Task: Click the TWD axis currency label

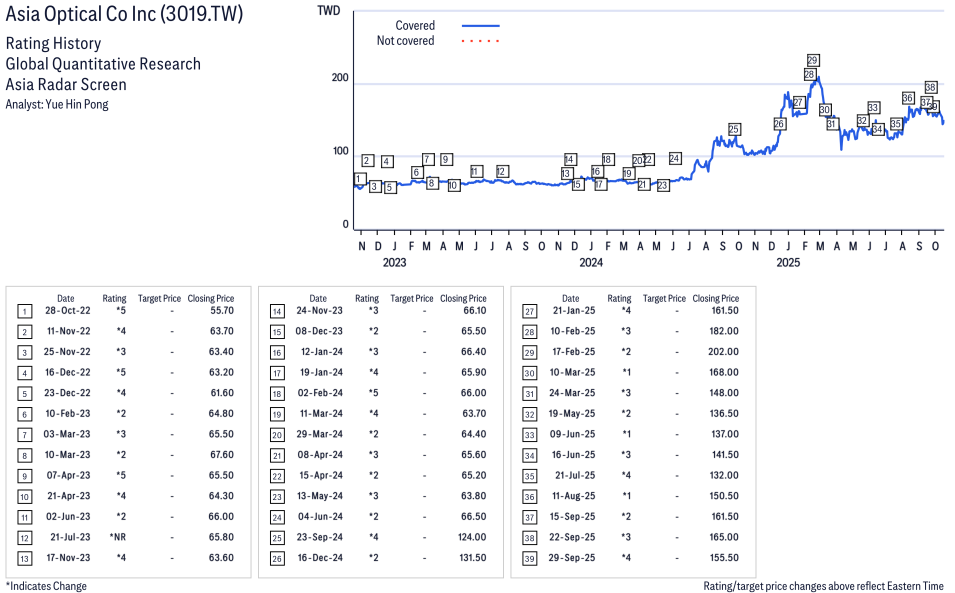Action: point(327,10)
